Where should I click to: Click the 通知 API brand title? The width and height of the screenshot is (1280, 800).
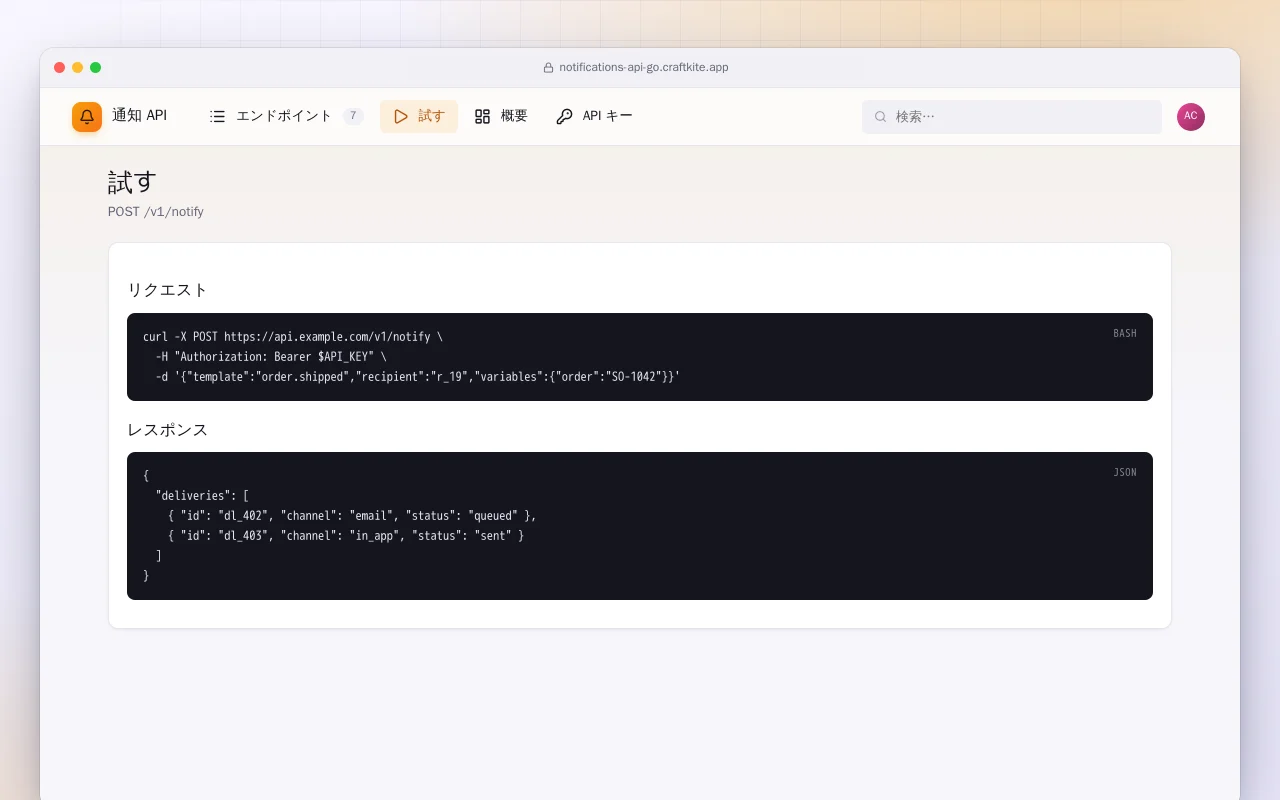pyautogui.click(x=139, y=116)
